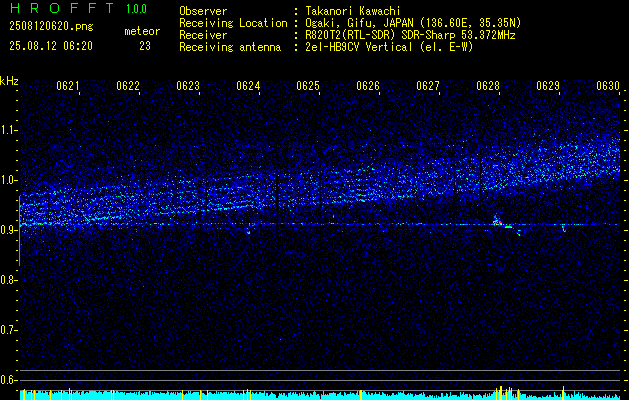Click the 1.1 frequency axis label
Image resolution: width=629 pixels, height=400 pixels.
(x=8, y=130)
